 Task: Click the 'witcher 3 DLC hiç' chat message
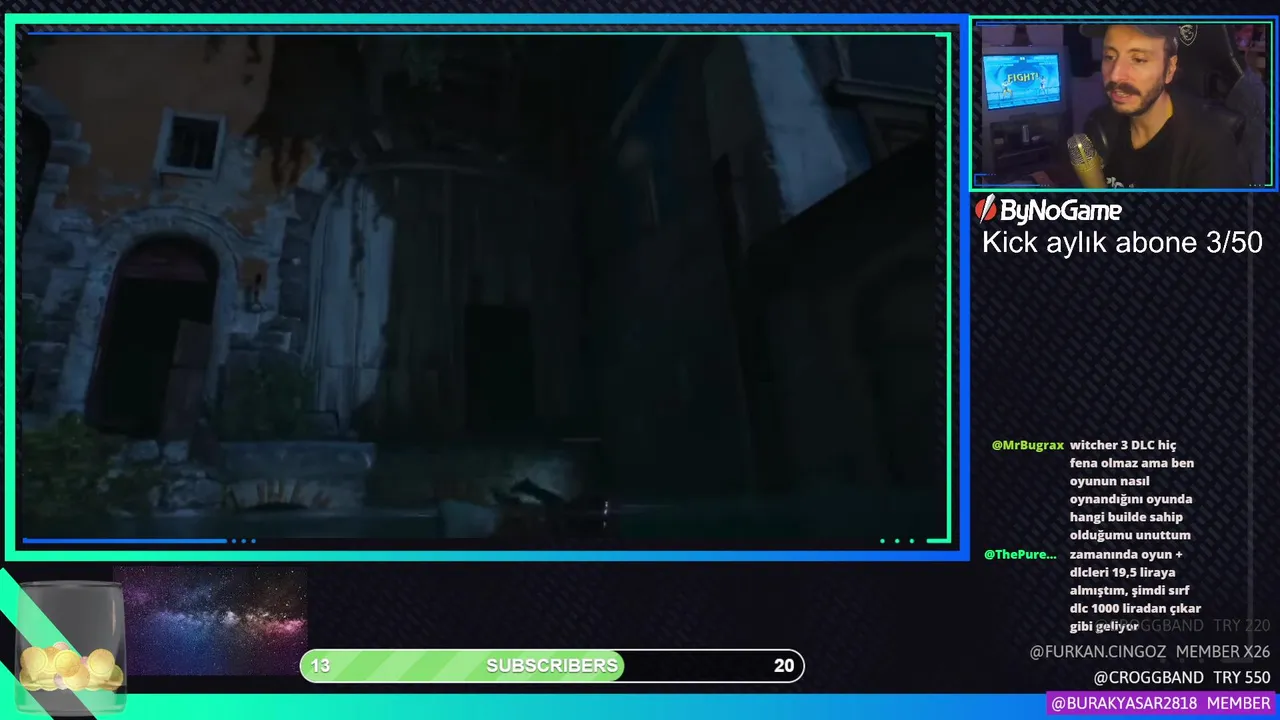[x=1132, y=490]
